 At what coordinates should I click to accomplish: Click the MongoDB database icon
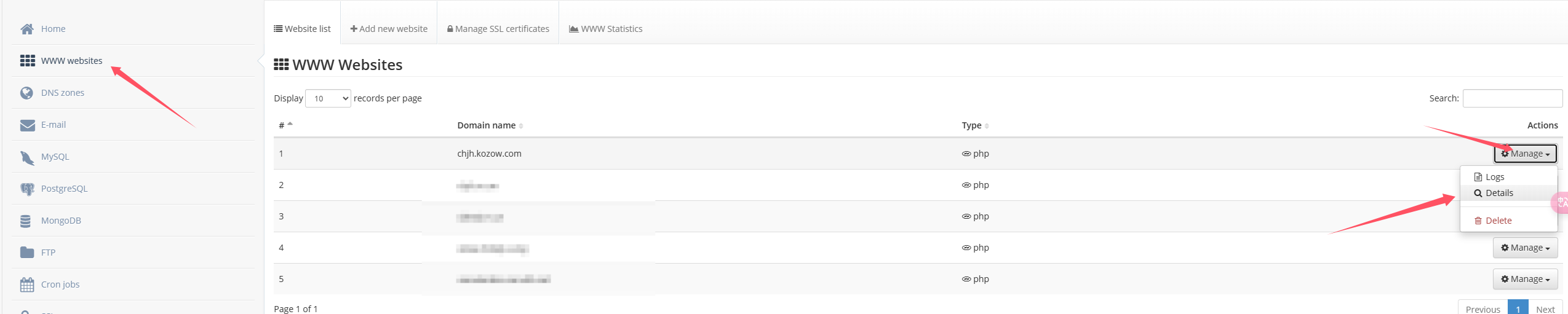coord(26,221)
